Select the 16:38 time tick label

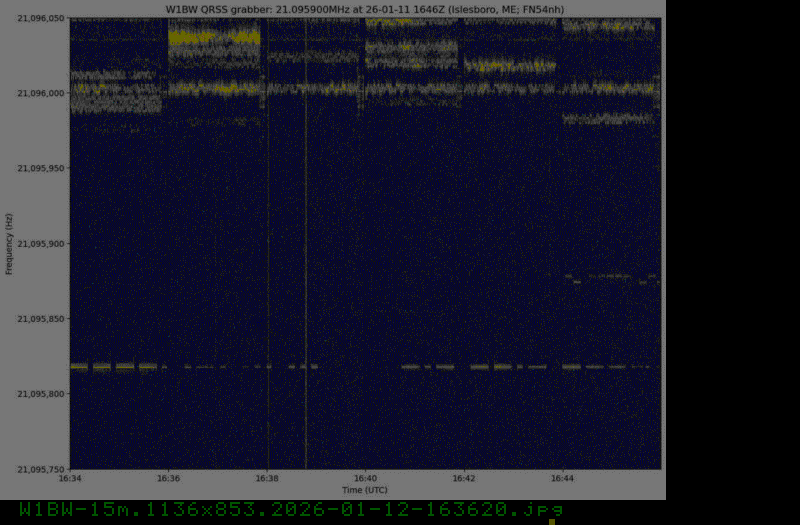pyautogui.click(x=267, y=479)
